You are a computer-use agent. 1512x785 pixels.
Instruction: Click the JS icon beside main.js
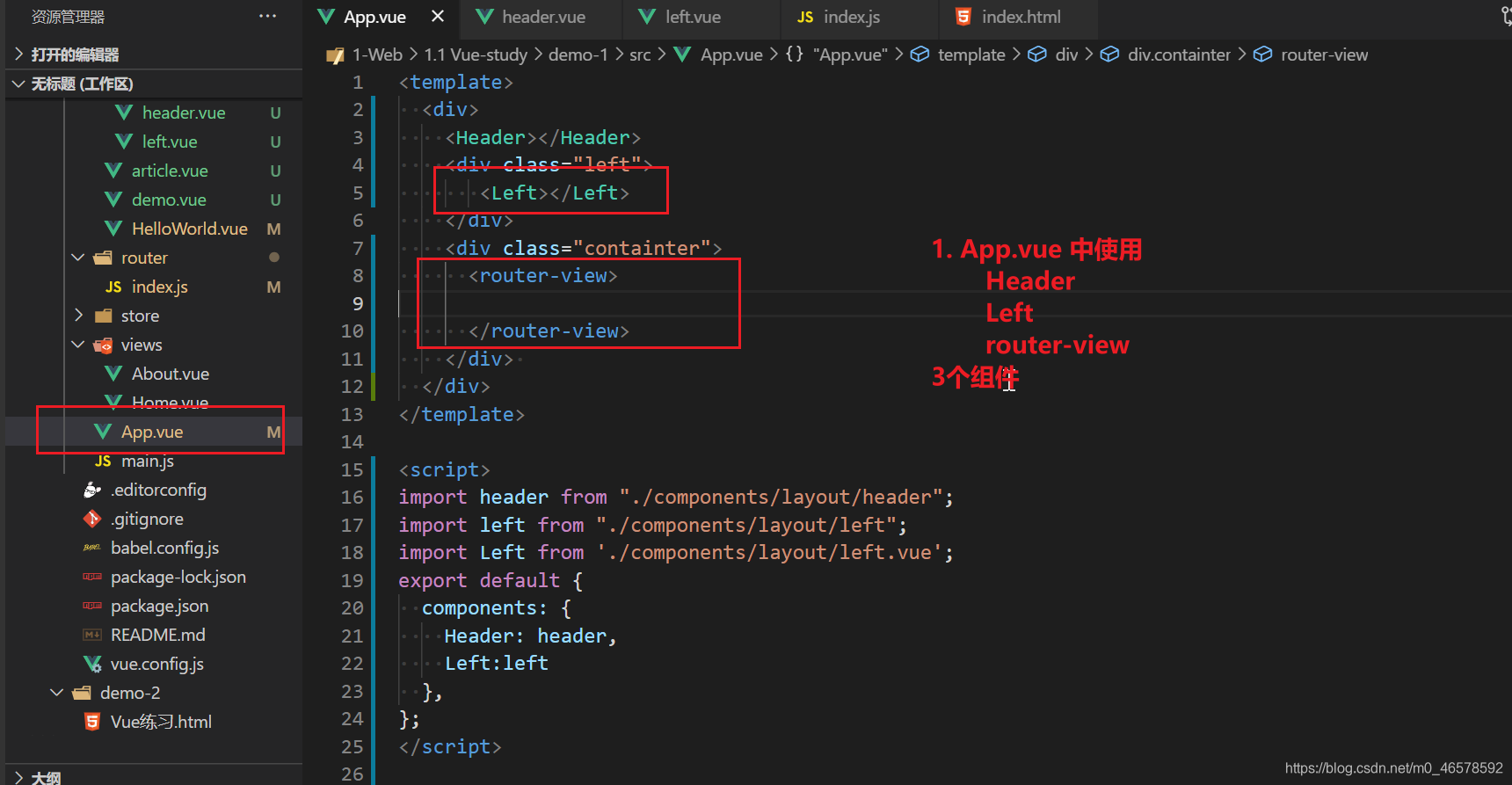103,461
